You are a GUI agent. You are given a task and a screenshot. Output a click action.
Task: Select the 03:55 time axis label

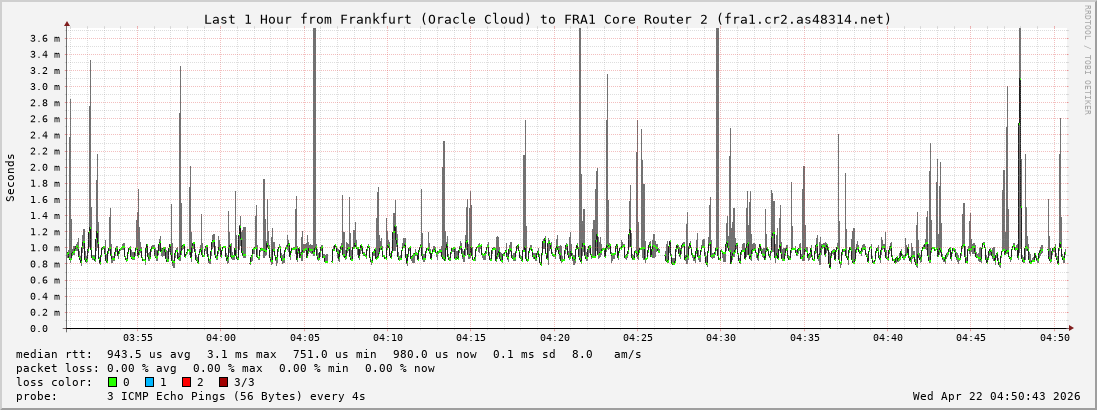tap(138, 338)
